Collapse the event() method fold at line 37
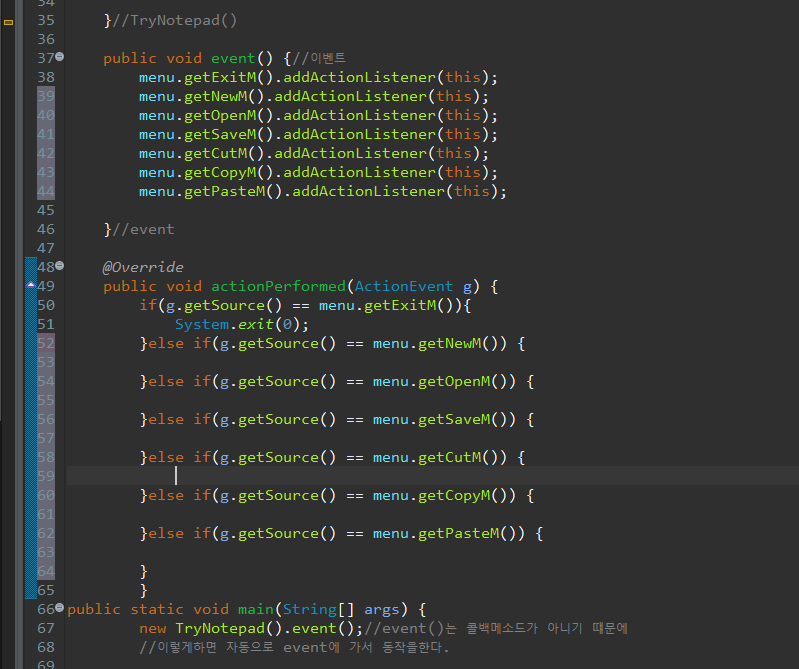This screenshot has height=669, width=799. point(60,57)
